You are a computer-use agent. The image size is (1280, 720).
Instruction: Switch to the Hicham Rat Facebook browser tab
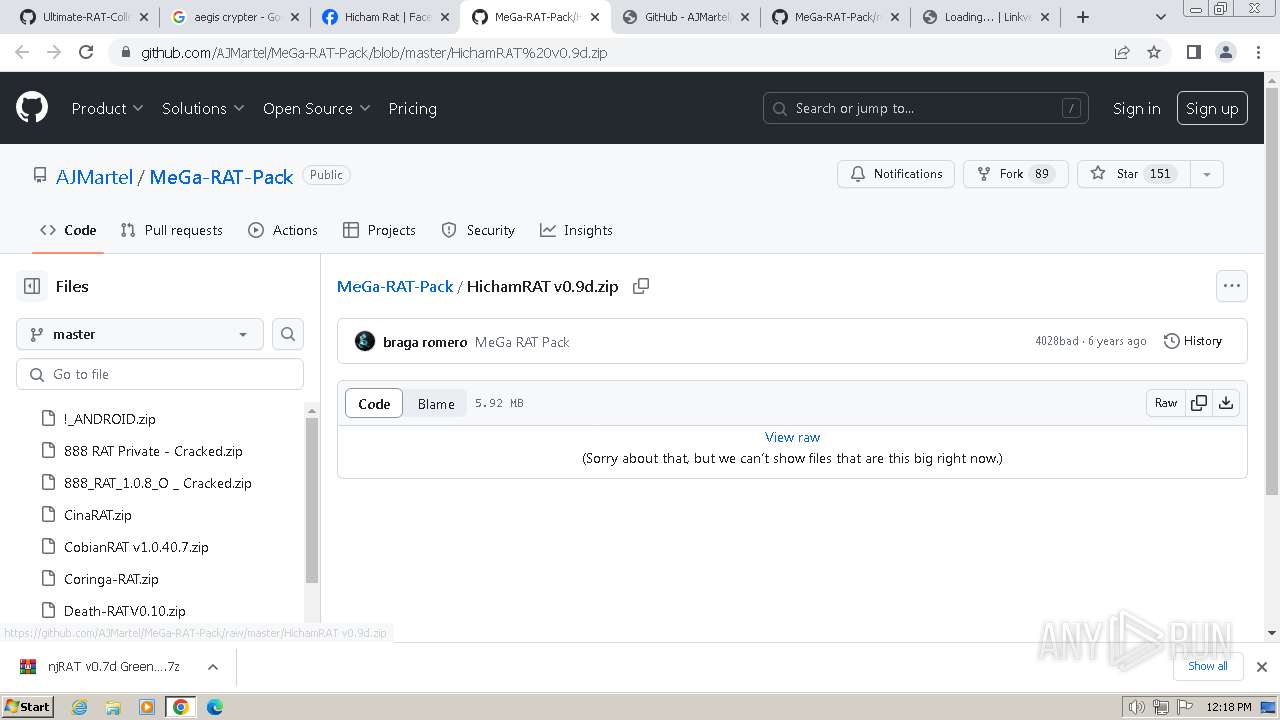(x=384, y=17)
